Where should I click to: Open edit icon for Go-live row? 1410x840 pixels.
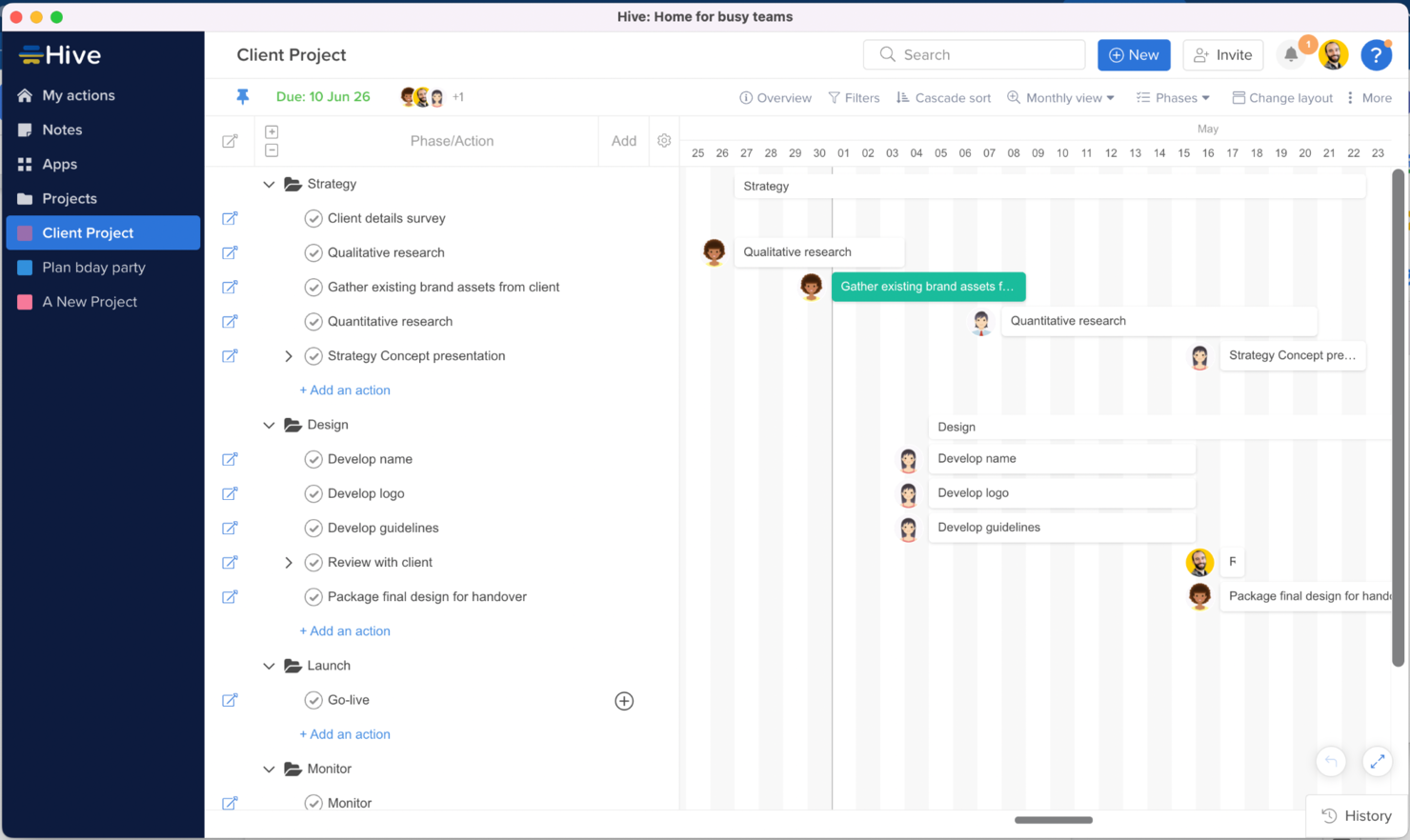point(230,700)
